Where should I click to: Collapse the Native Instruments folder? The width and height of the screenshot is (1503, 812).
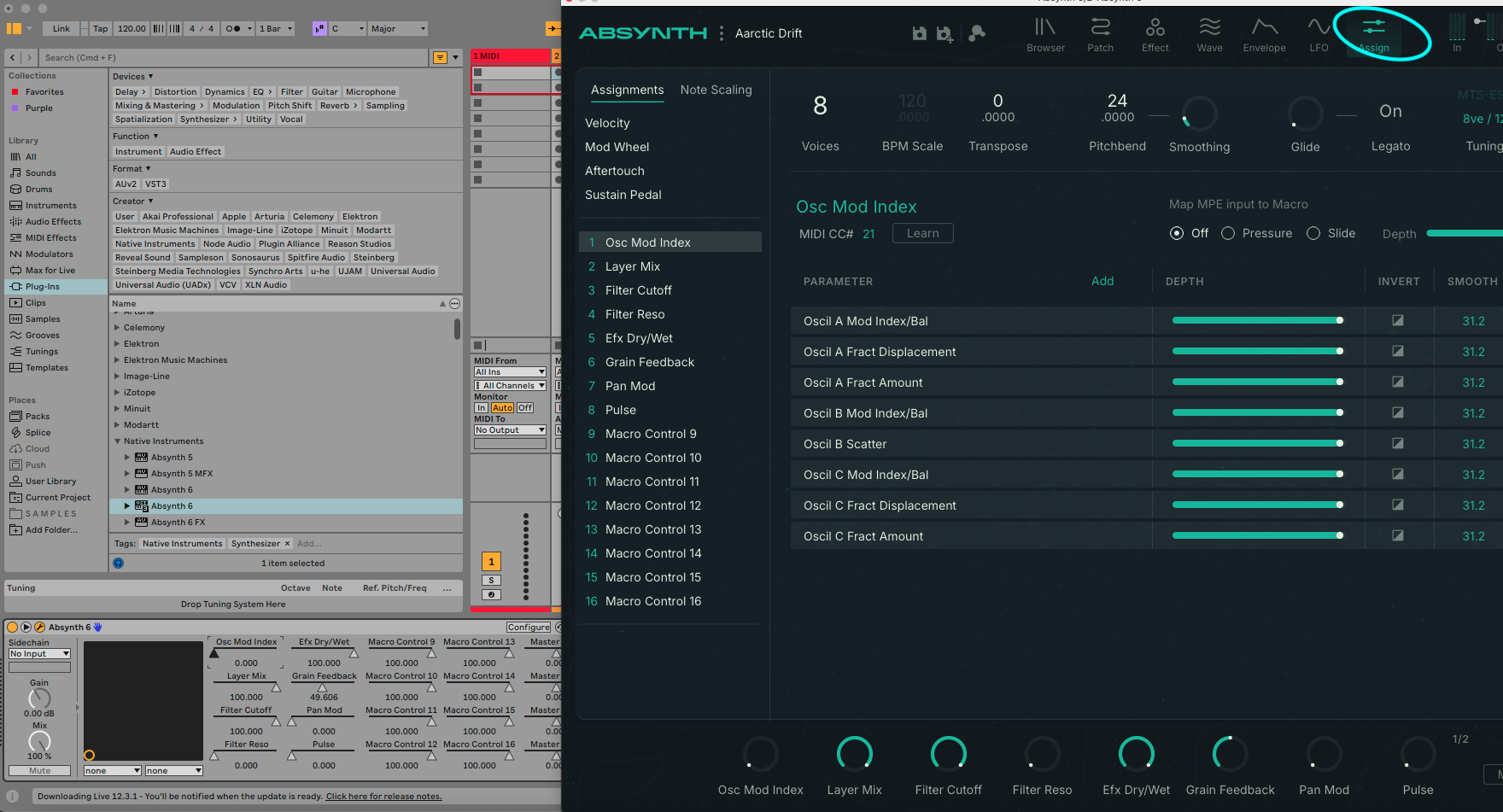118,441
